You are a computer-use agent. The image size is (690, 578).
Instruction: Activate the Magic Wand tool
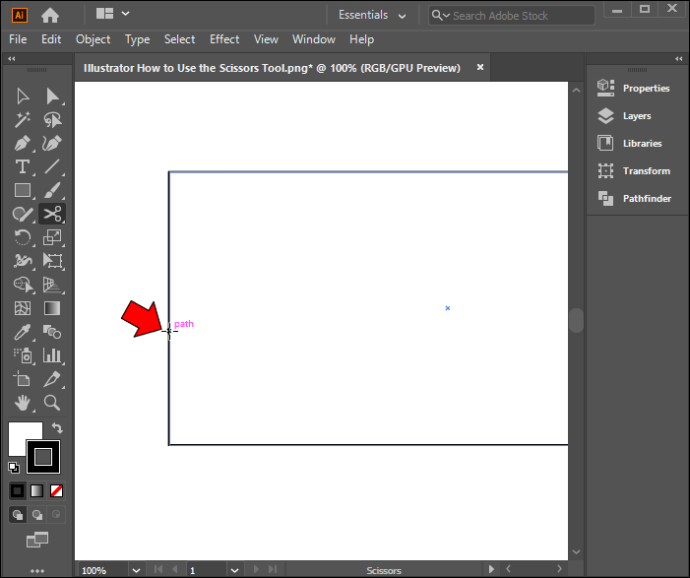(x=22, y=120)
